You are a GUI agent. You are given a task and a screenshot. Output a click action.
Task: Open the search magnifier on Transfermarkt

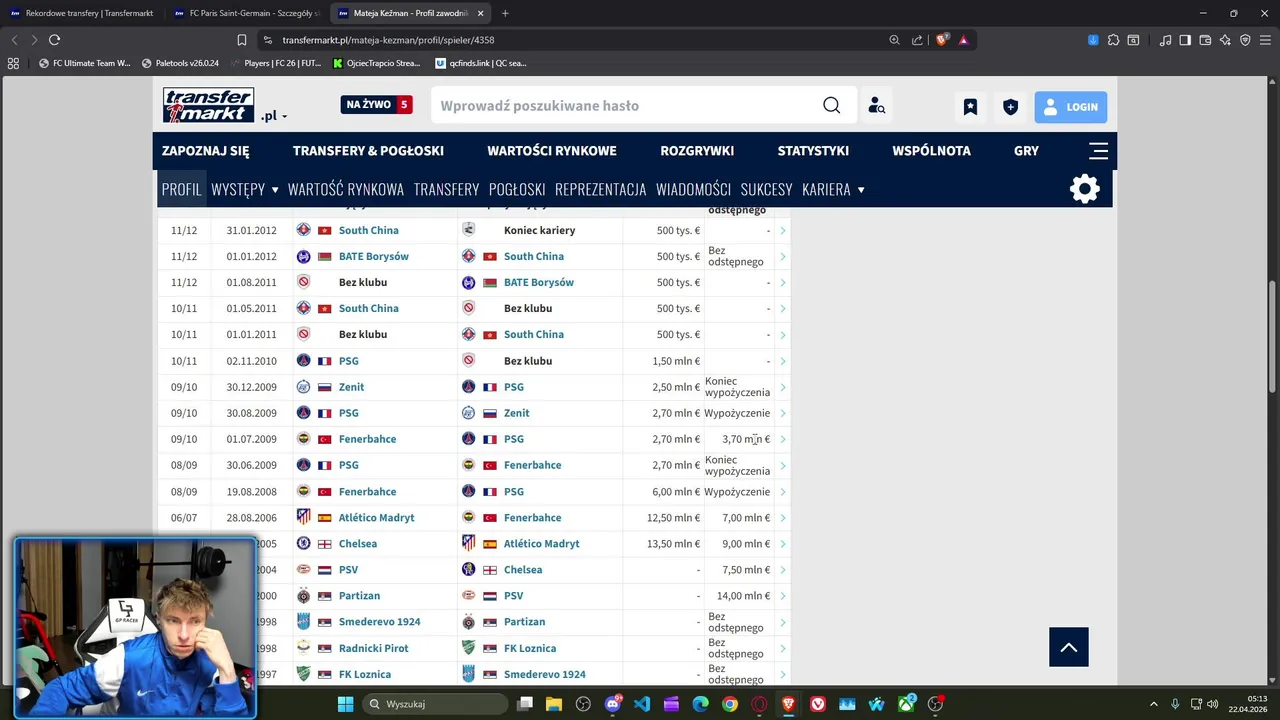(x=831, y=106)
